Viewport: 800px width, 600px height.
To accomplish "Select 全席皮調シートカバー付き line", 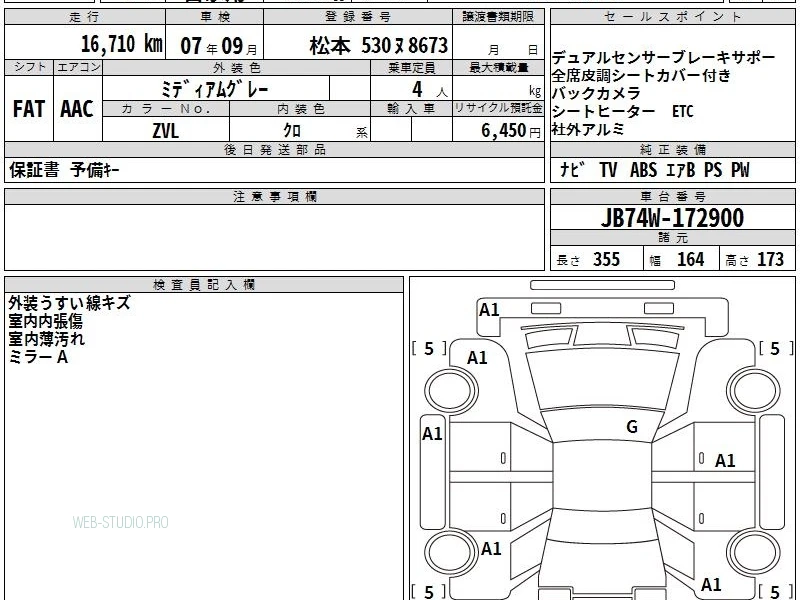I will click(641, 76).
